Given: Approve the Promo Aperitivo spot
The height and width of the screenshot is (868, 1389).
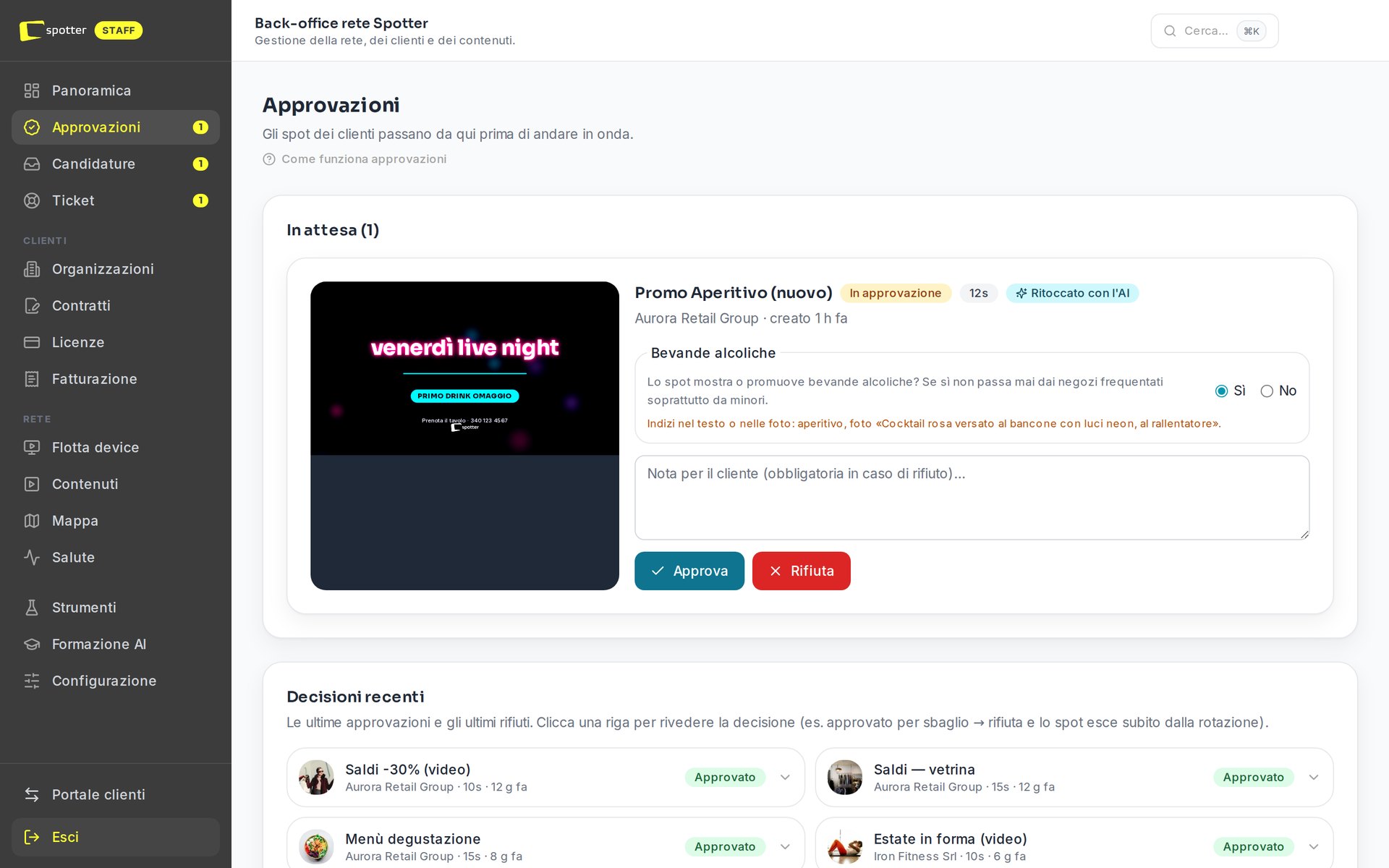Looking at the screenshot, I should tap(689, 571).
